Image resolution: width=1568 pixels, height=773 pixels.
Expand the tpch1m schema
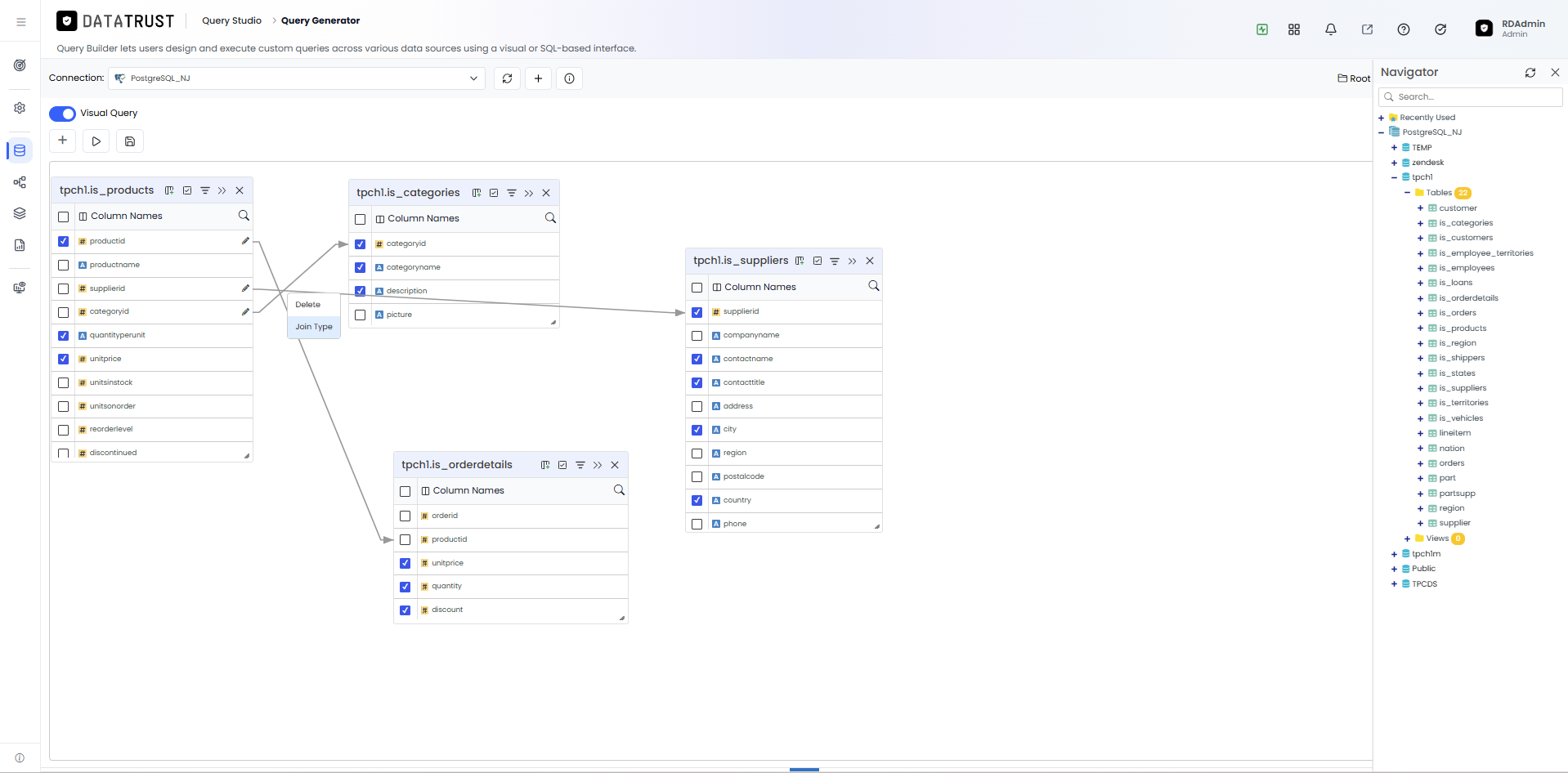[x=1395, y=554]
